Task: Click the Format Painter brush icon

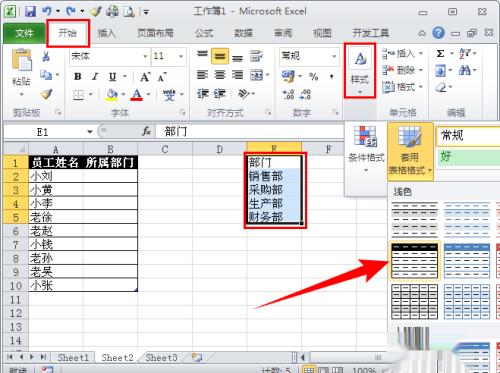Action: [x=46, y=94]
